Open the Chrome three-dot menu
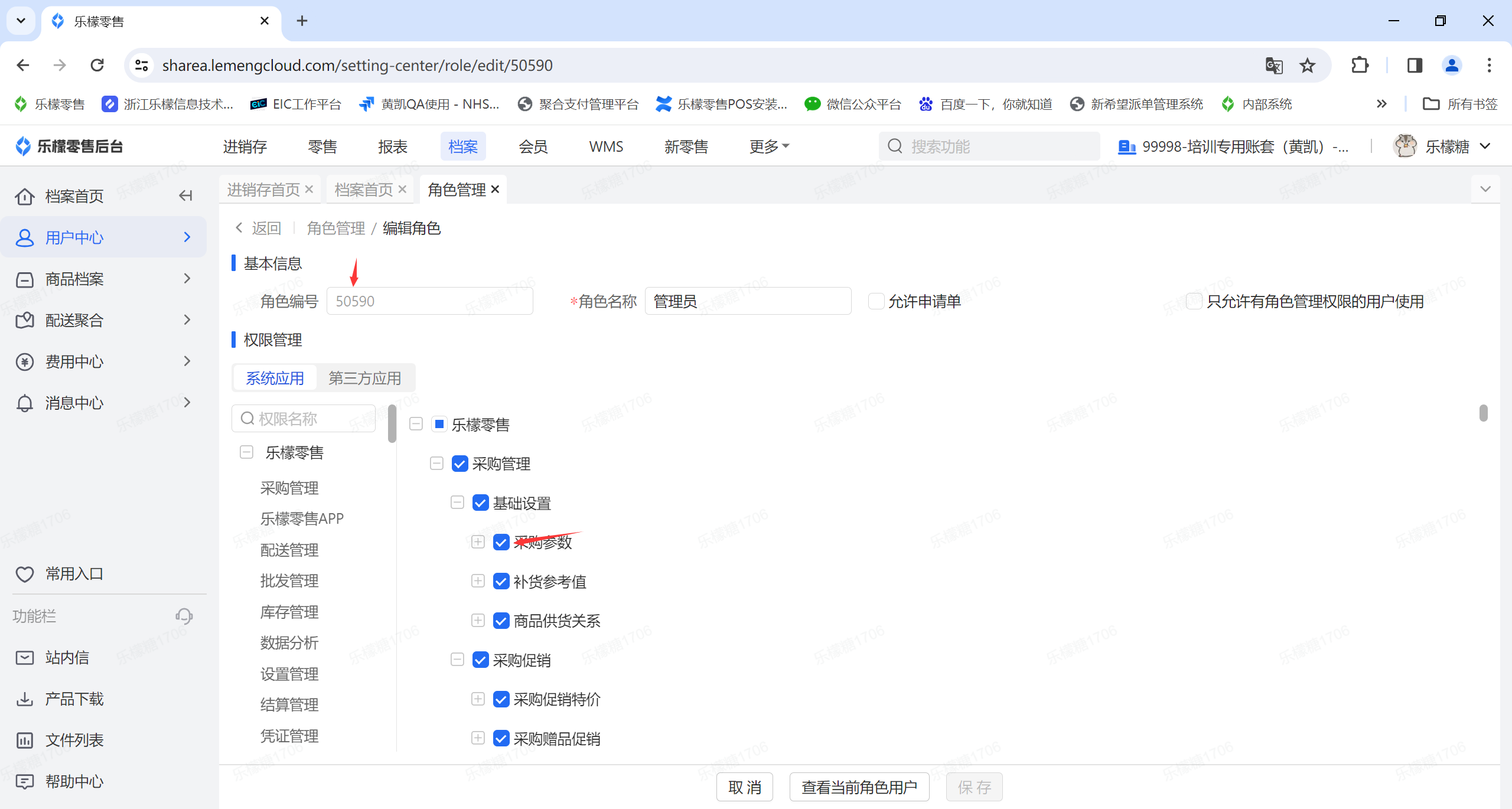This screenshot has width=1512, height=809. 1489,65
